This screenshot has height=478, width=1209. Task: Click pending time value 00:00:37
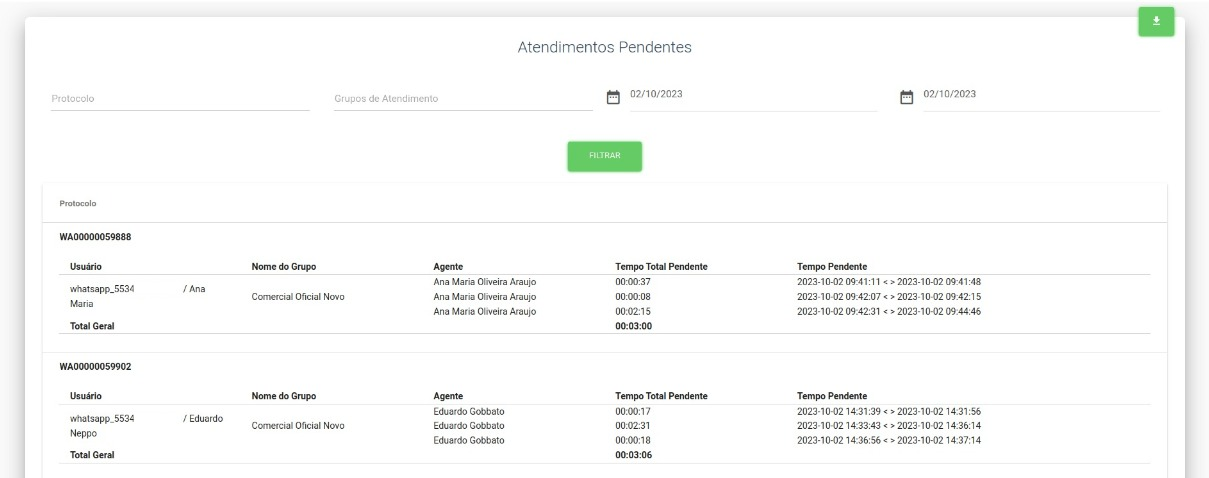click(633, 282)
